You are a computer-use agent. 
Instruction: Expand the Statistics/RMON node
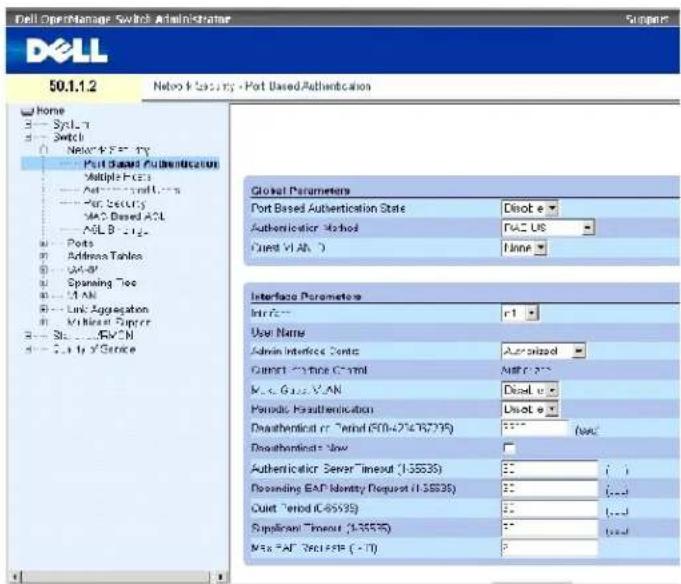tap(28, 336)
